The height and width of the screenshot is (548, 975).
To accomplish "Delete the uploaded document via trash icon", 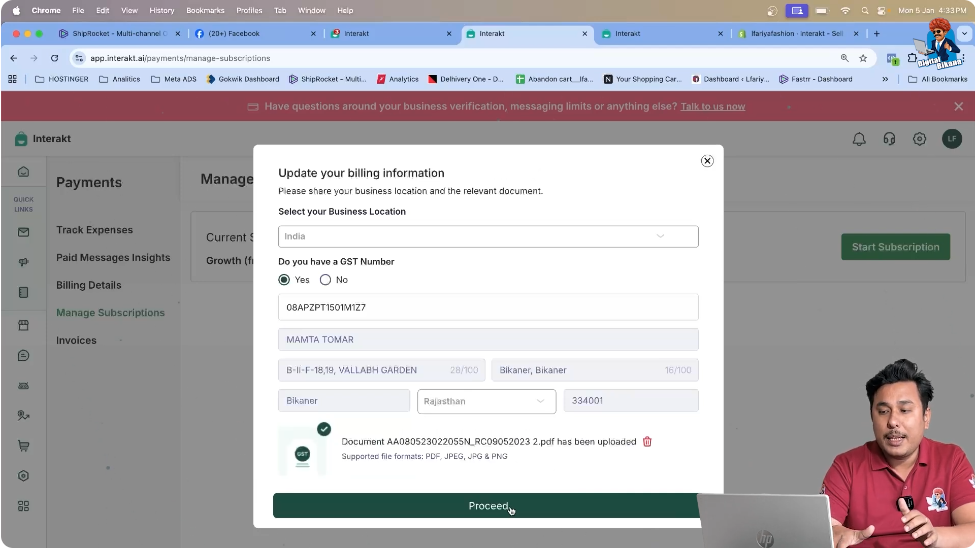I will (647, 442).
